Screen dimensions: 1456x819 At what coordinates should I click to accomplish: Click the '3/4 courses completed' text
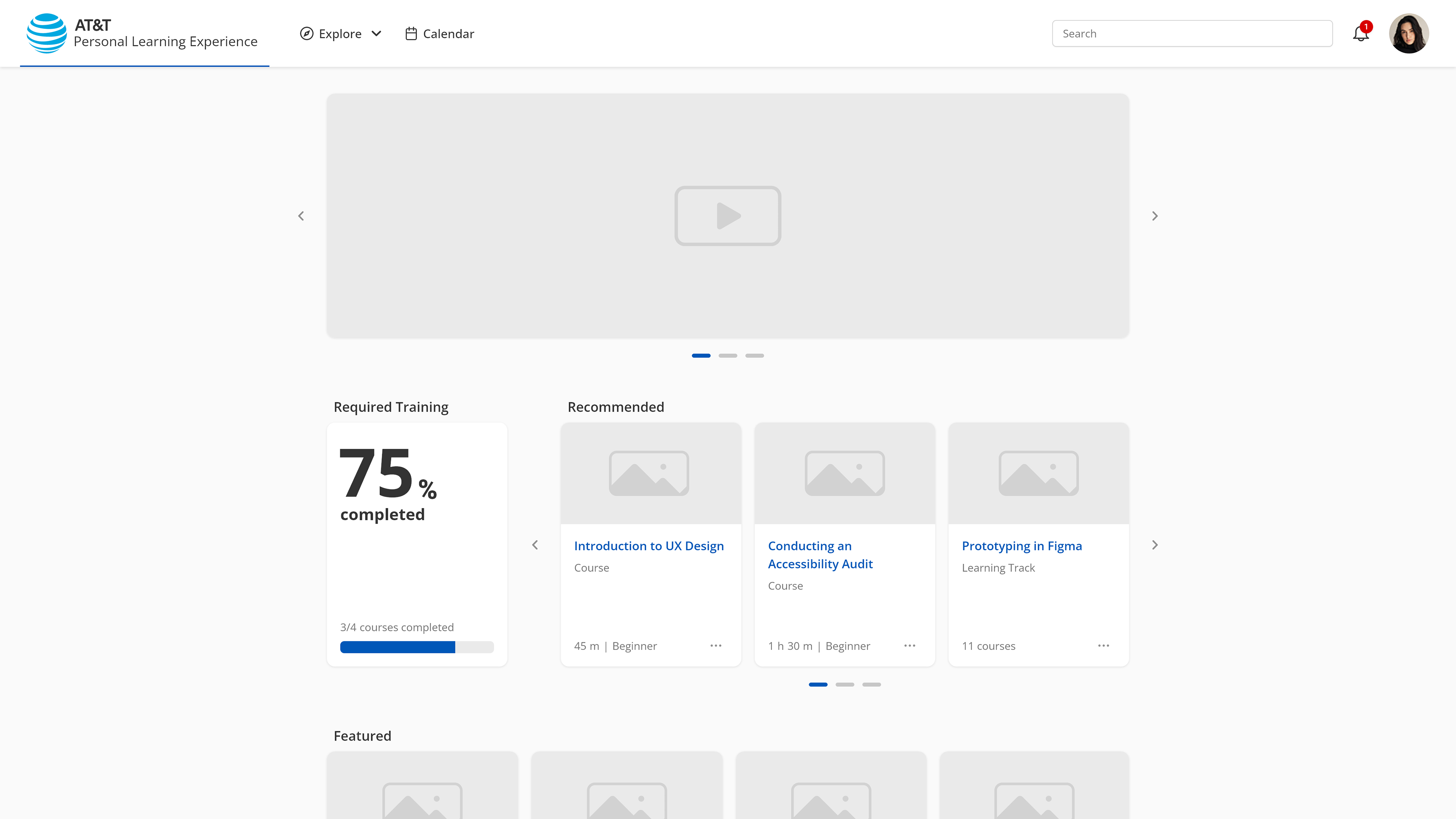point(397,628)
